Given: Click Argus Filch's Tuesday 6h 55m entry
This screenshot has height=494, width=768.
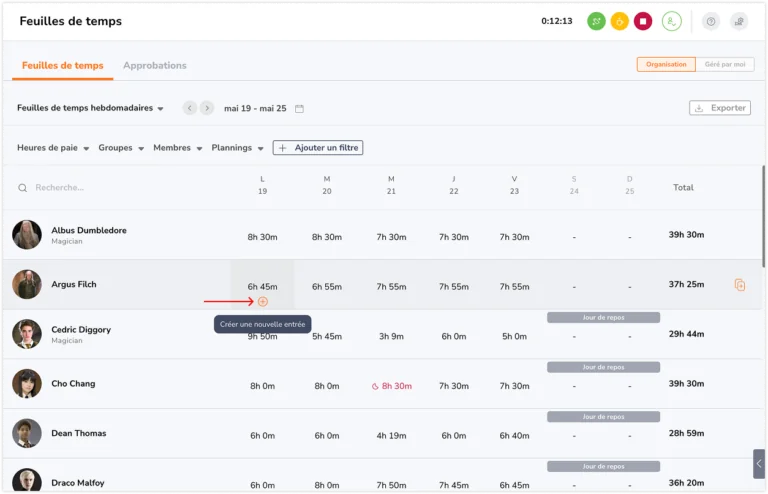Looking at the screenshot, I should pos(327,286).
